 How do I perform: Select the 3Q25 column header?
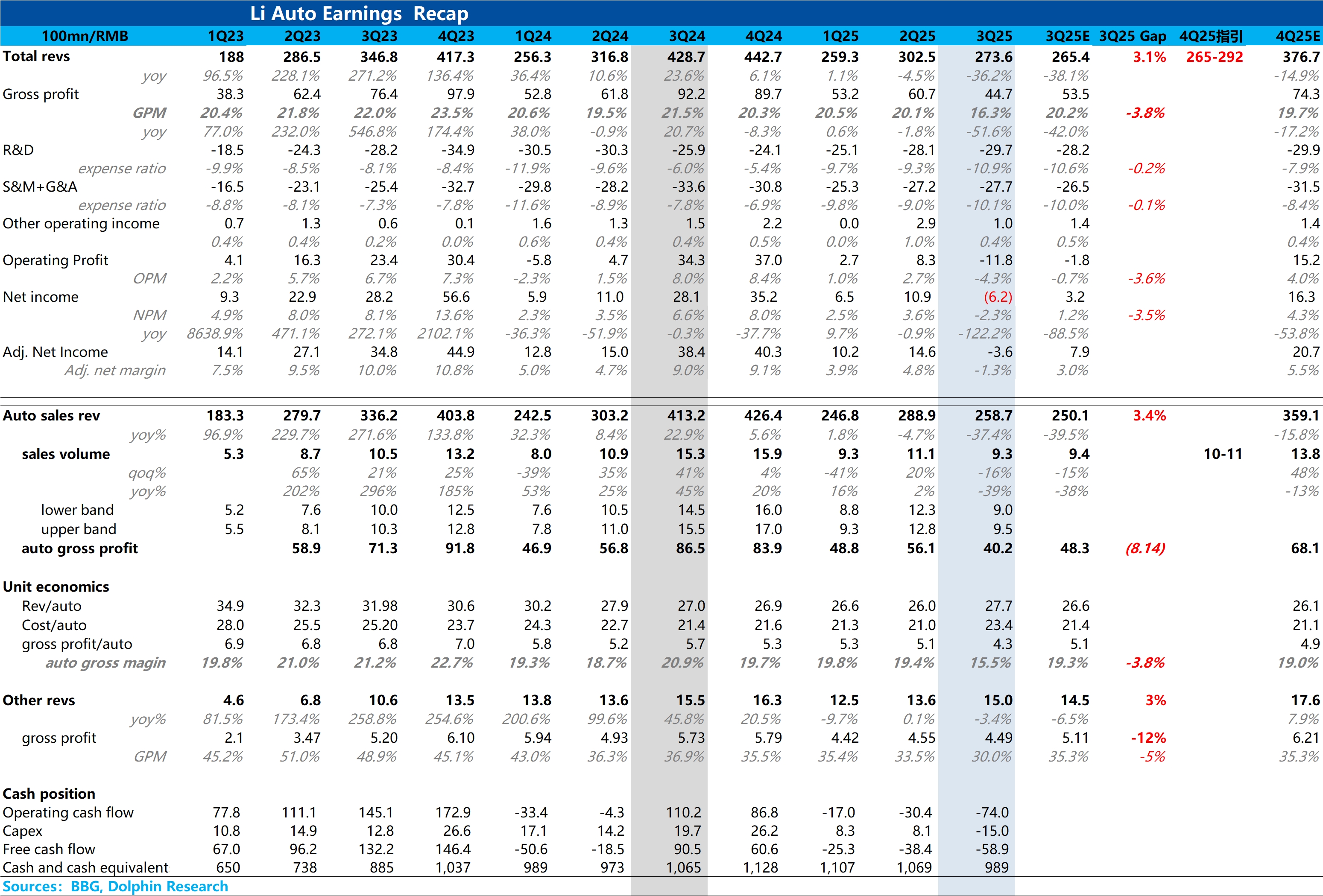[994, 36]
